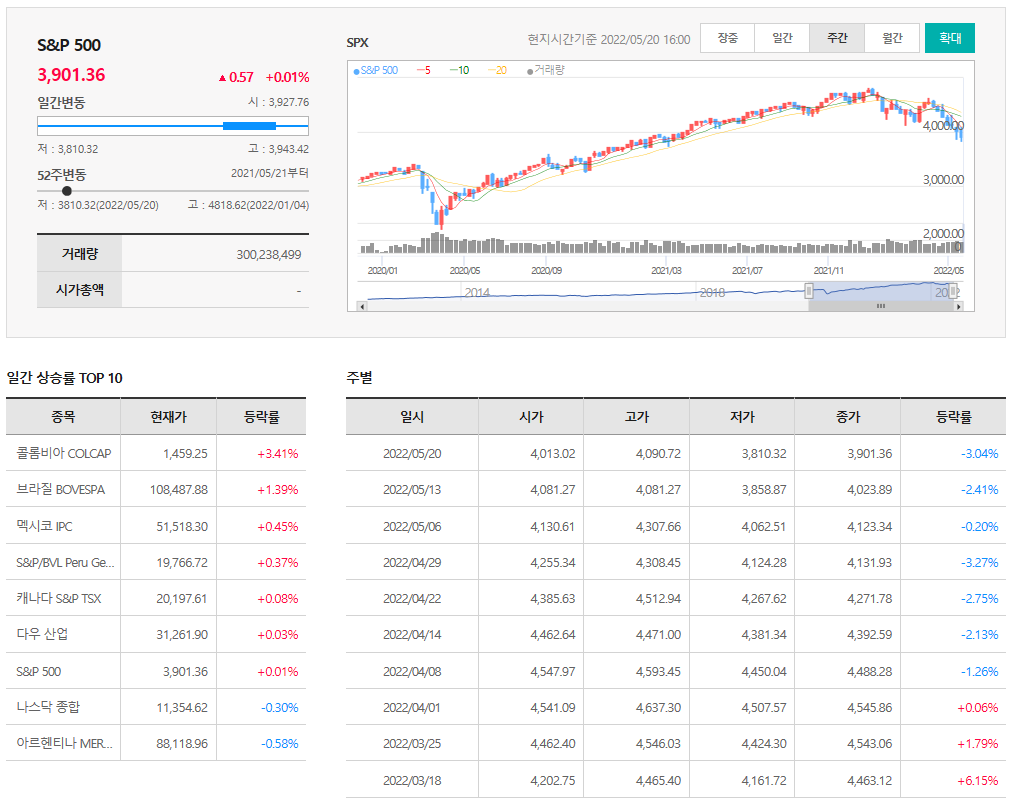Image resolution: width=1014 pixels, height=807 pixels.
Task: Click the 고가 column header
Action: click(x=636, y=417)
